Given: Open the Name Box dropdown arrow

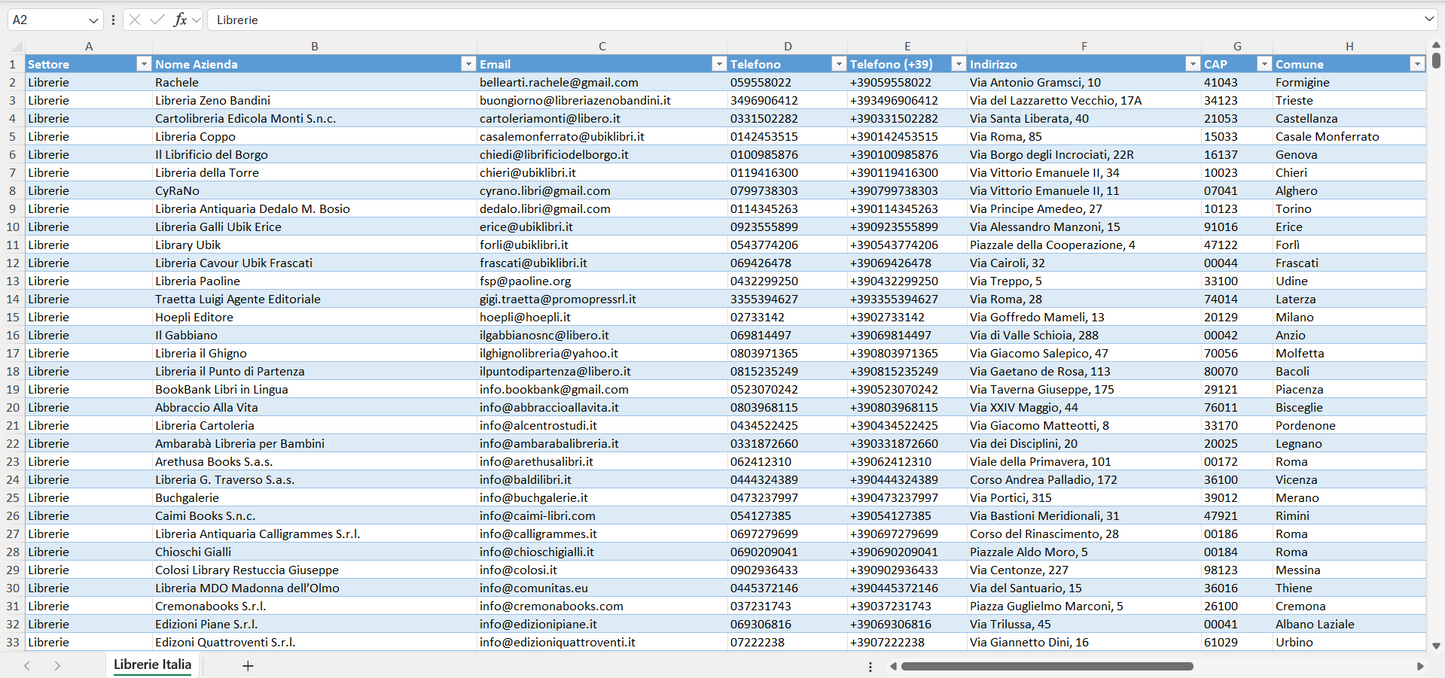Looking at the screenshot, I should coord(94,20).
